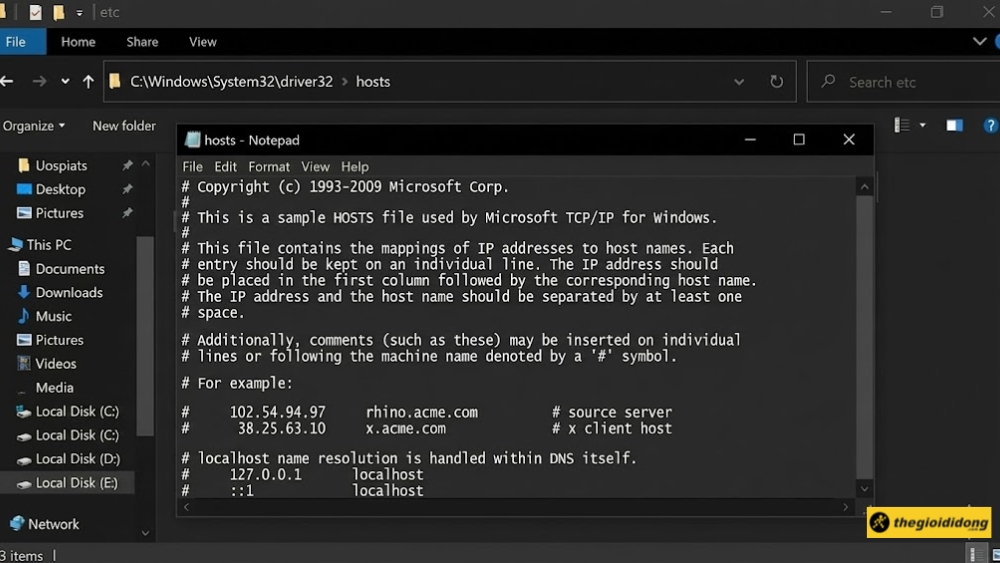Click the blue help question mark icon
This screenshot has height=563, width=1000.
[990, 126]
